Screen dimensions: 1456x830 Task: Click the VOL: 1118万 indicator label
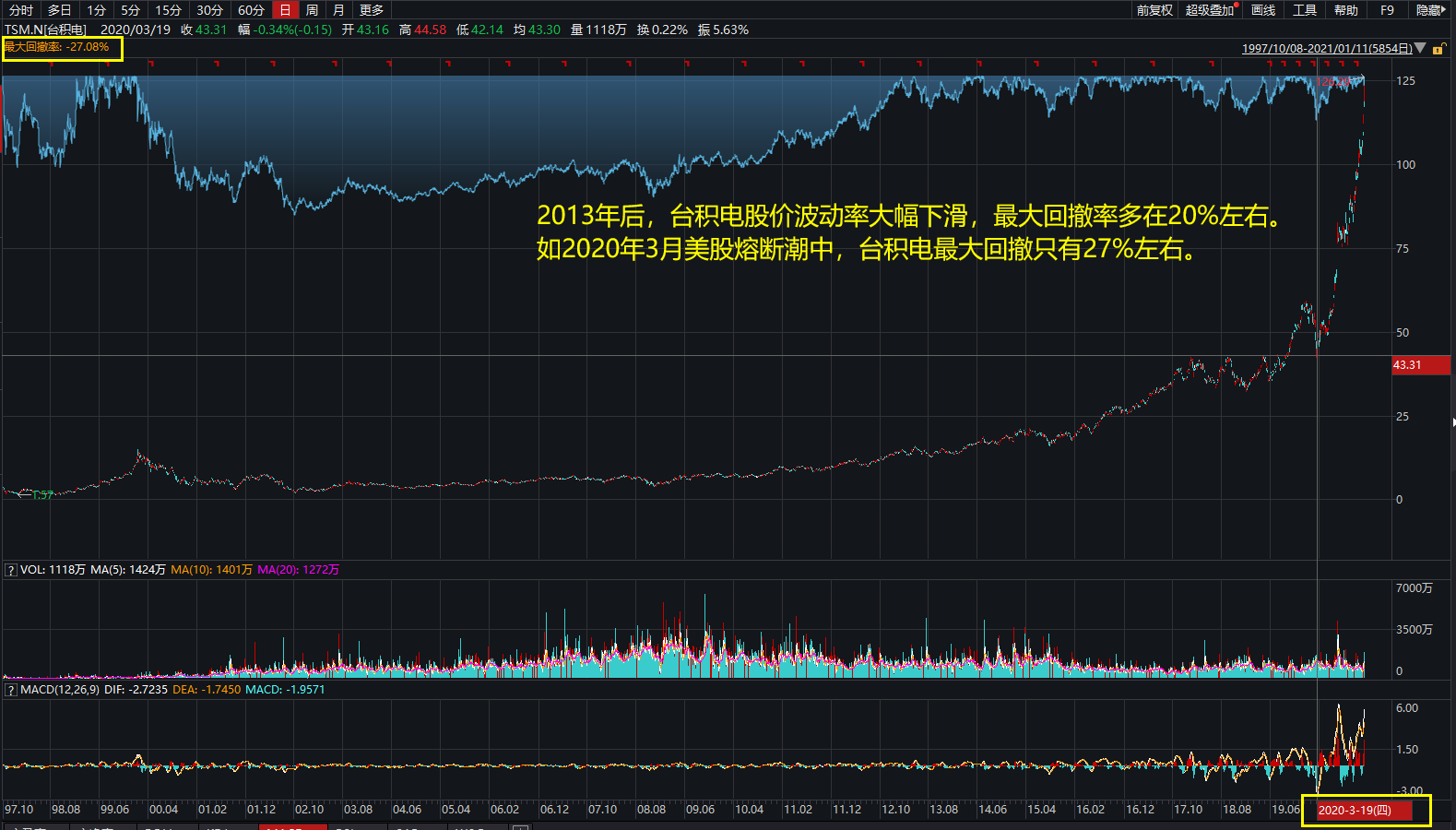[53, 570]
